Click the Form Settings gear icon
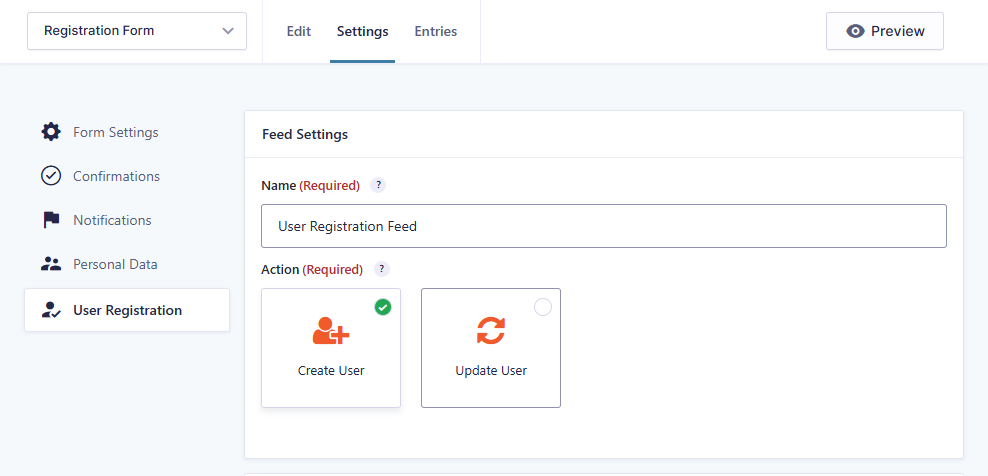Image resolution: width=988 pixels, height=476 pixels. pyautogui.click(x=50, y=132)
